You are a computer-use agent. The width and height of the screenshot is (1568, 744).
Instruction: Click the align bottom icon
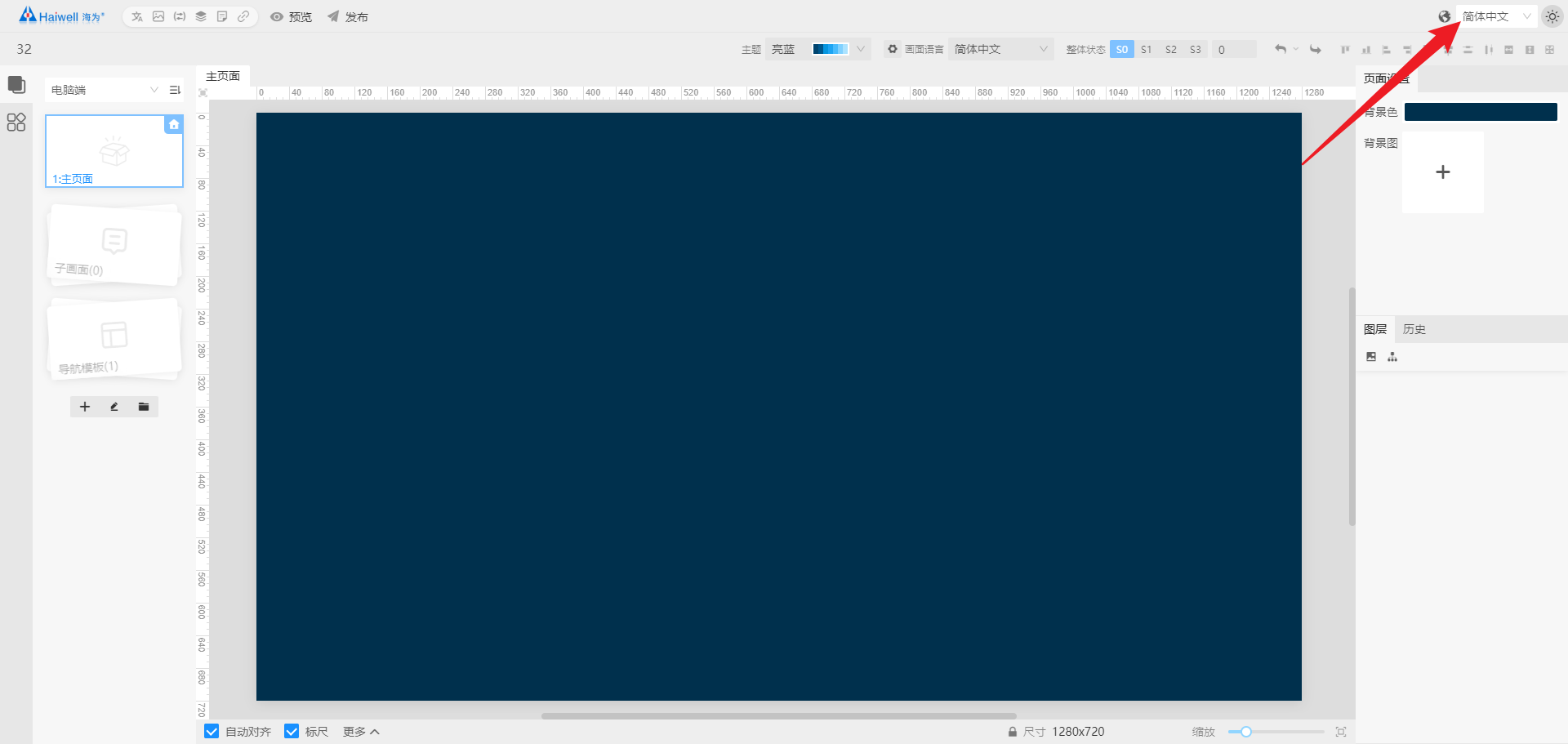(x=1365, y=50)
